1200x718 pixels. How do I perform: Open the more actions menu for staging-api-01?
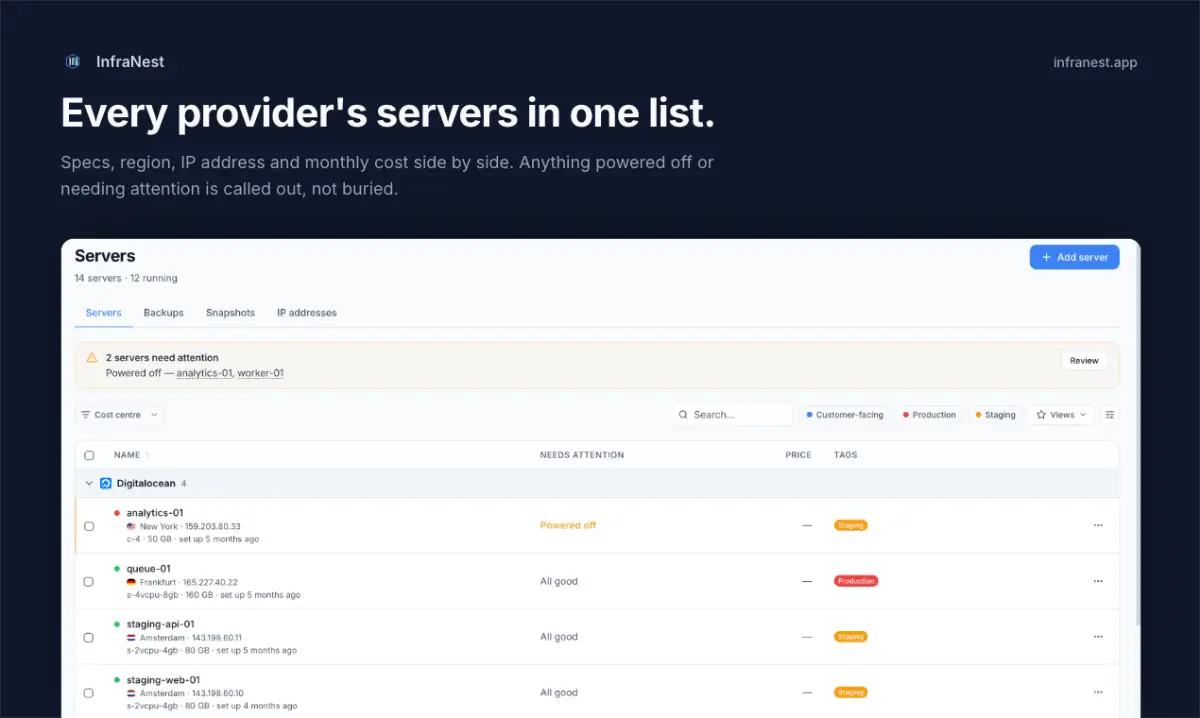point(1098,636)
